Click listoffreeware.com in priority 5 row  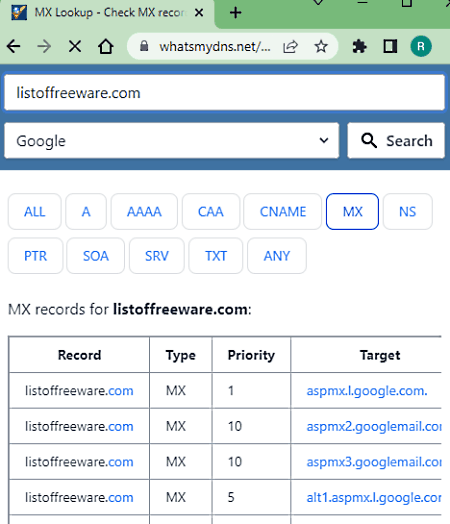(x=79, y=498)
